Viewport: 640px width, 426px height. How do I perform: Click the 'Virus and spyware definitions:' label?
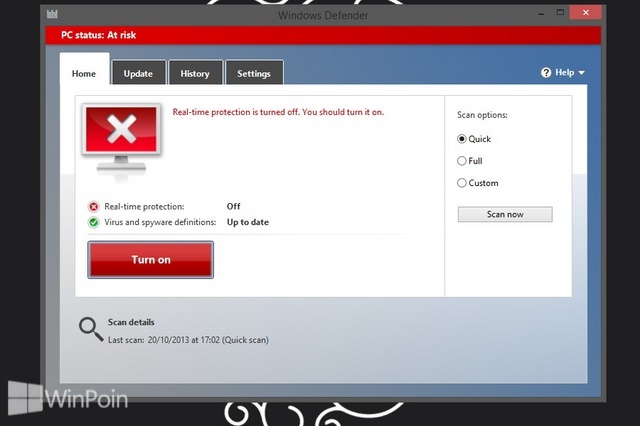tap(160, 222)
